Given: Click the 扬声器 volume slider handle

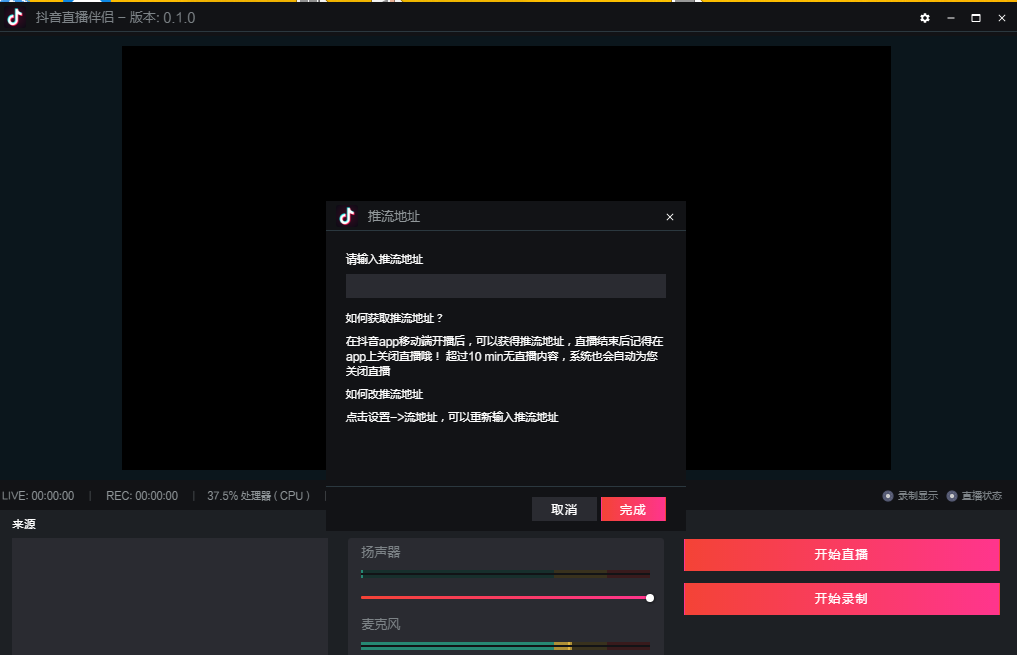Looking at the screenshot, I should [x=650, y=598].
